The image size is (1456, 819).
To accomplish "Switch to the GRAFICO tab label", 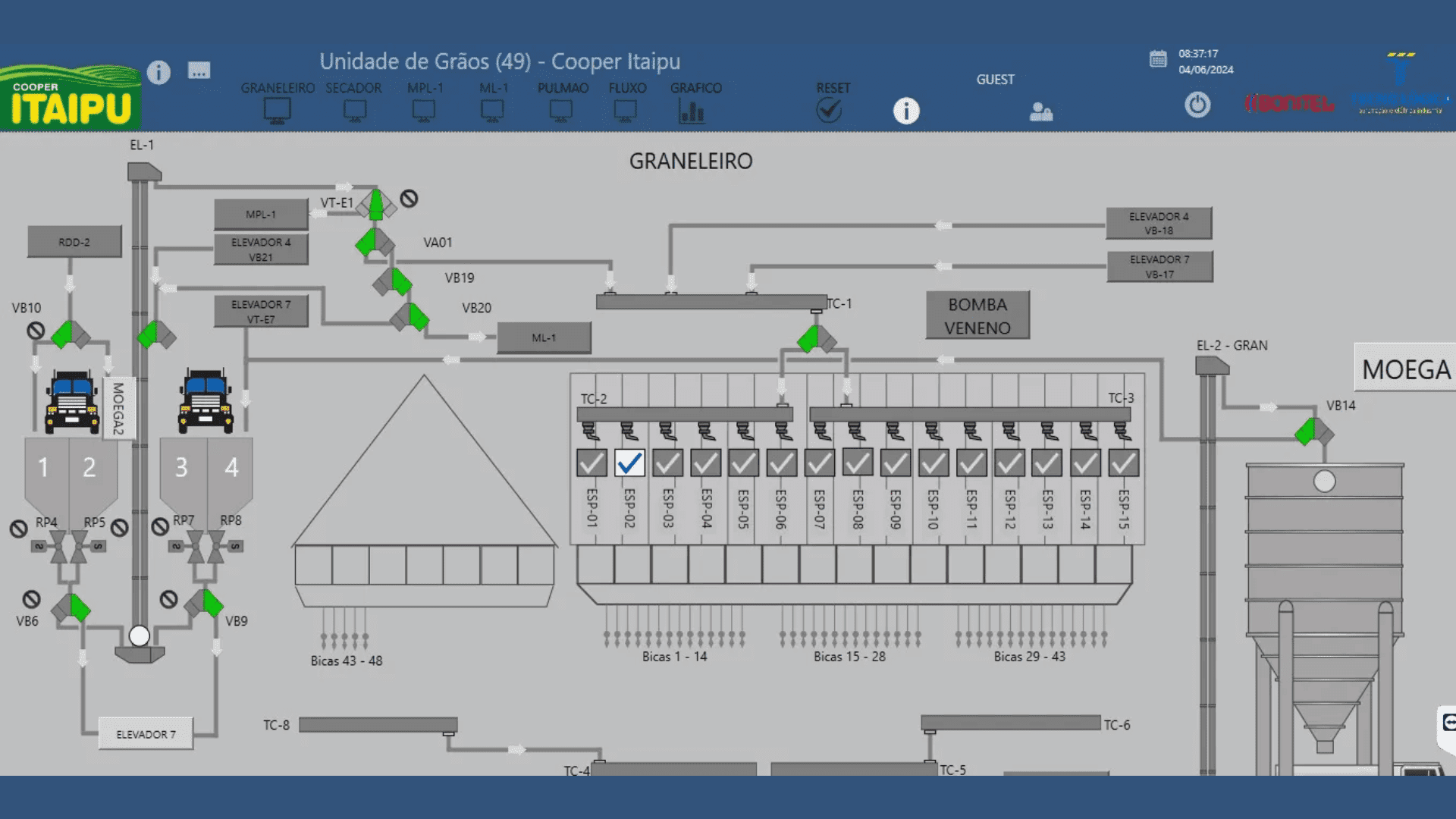I will pyautogui.click(x=695, y=88).
